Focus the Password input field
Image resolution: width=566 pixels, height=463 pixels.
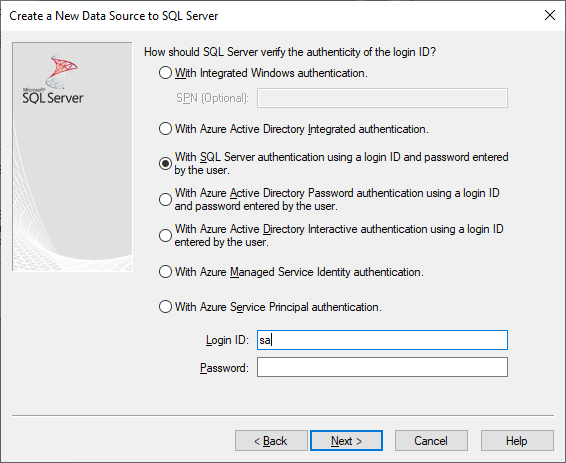click(382, 367)
